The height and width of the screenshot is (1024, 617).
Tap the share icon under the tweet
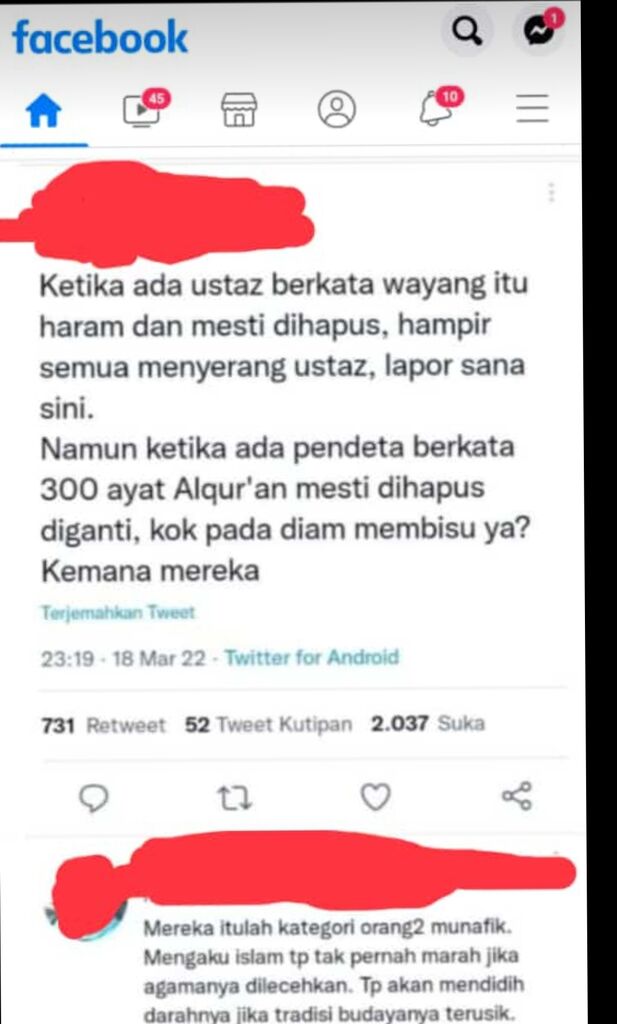pyautogui.click(x=517, y=796)
